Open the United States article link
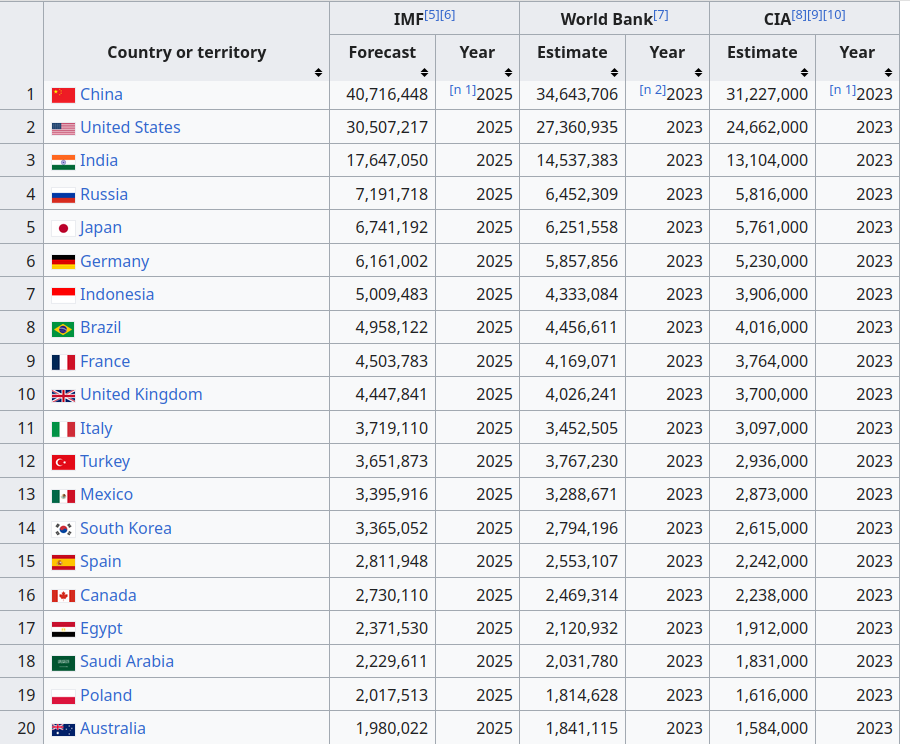The width and height of the screenshot is (910, 744). click(x=130, y=127)
